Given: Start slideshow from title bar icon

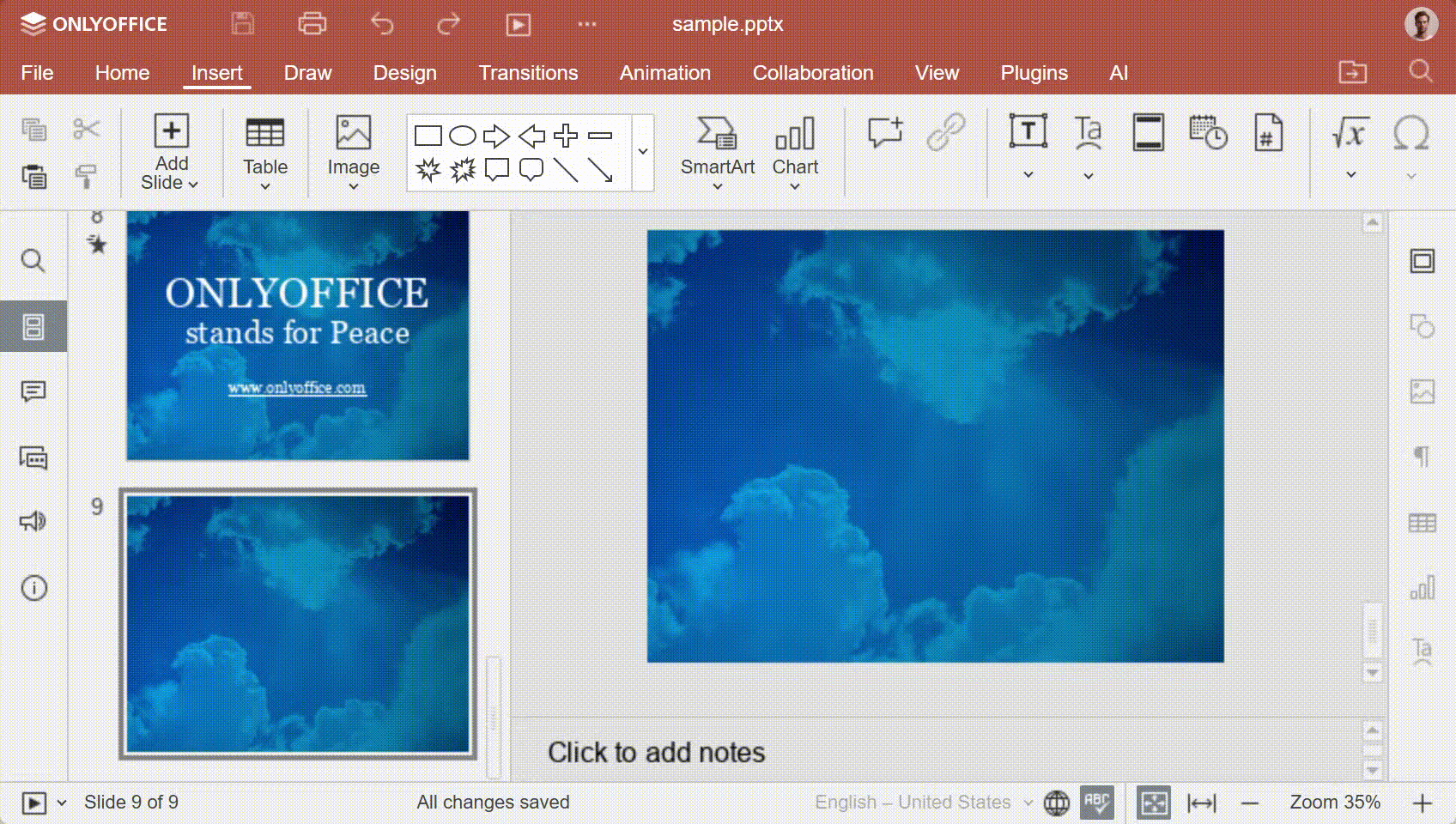Looking at the screenshot, I should tap(518, 24).
